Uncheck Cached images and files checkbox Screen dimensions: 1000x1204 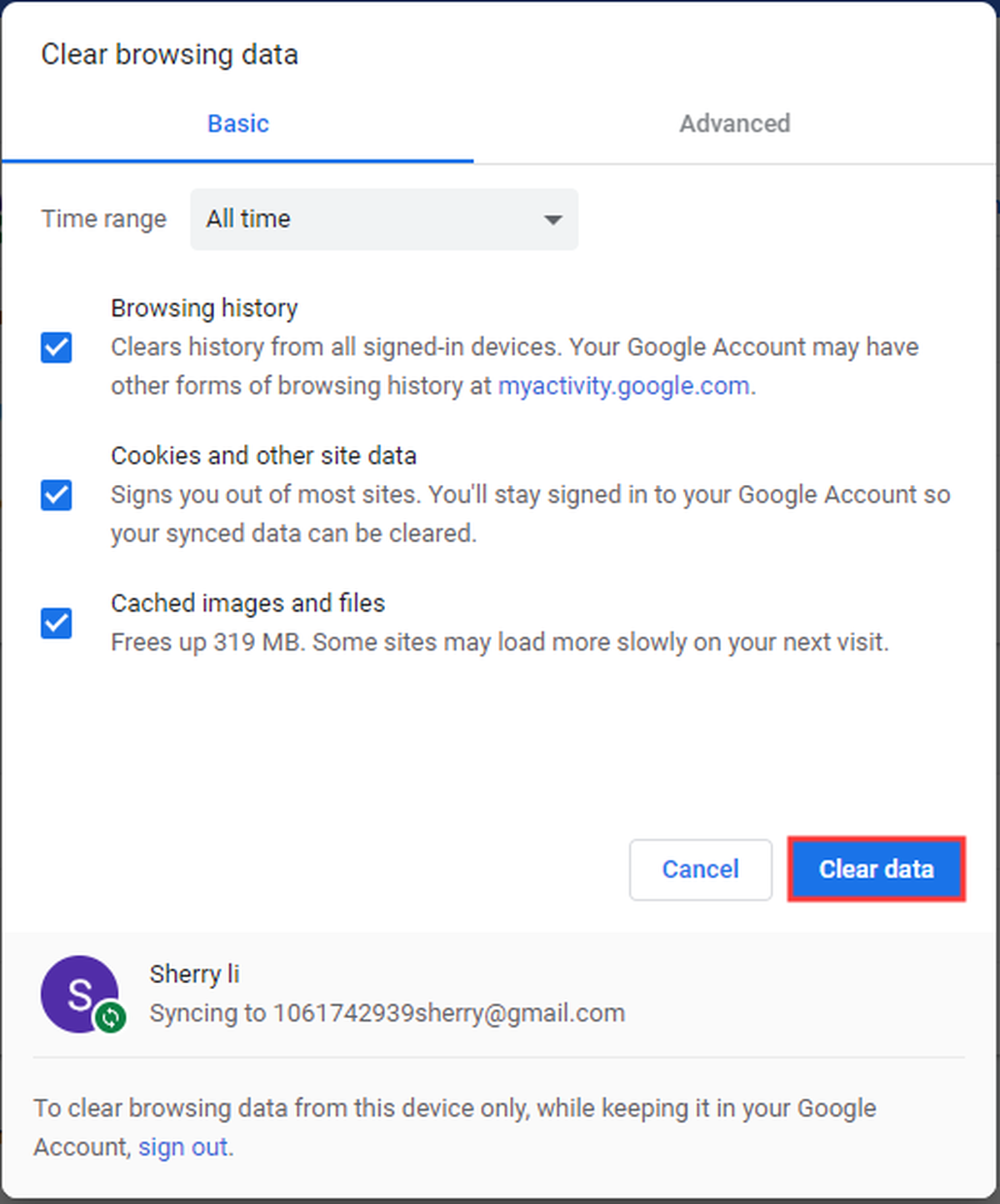[56, 622]
